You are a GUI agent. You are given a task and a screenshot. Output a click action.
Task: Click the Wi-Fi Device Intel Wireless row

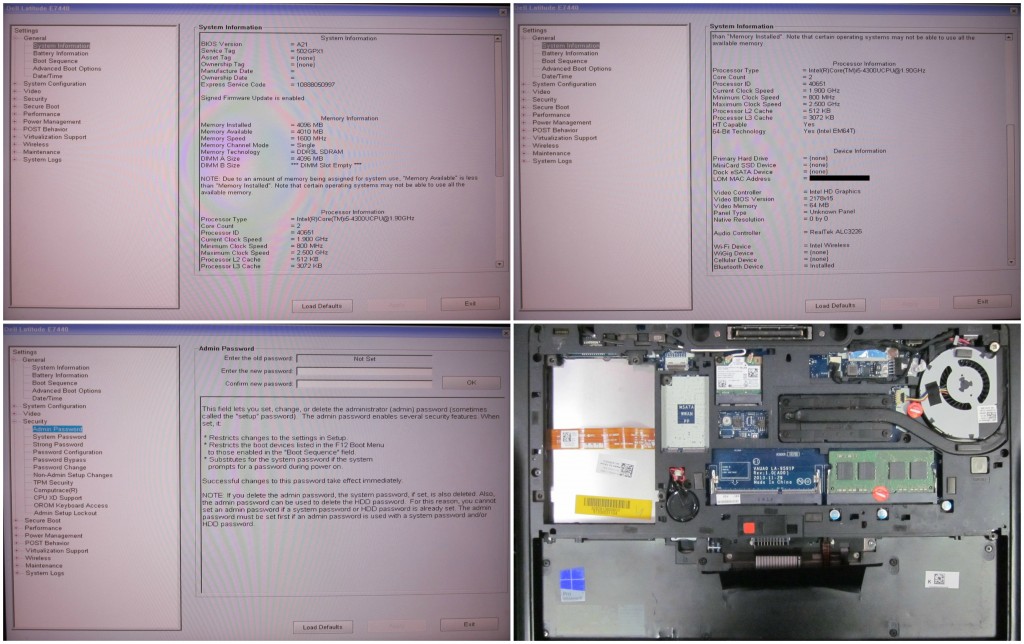pos(782,246)
